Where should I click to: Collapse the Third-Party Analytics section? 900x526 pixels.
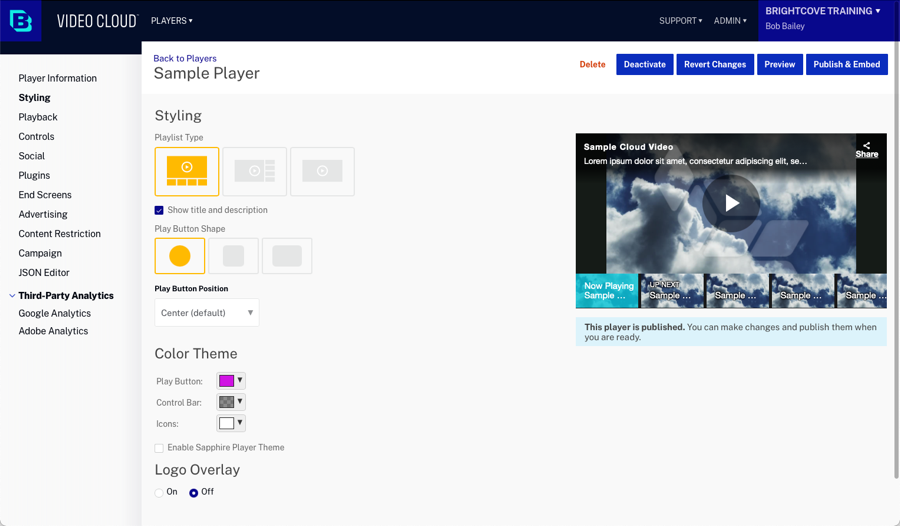coord(12,296)
